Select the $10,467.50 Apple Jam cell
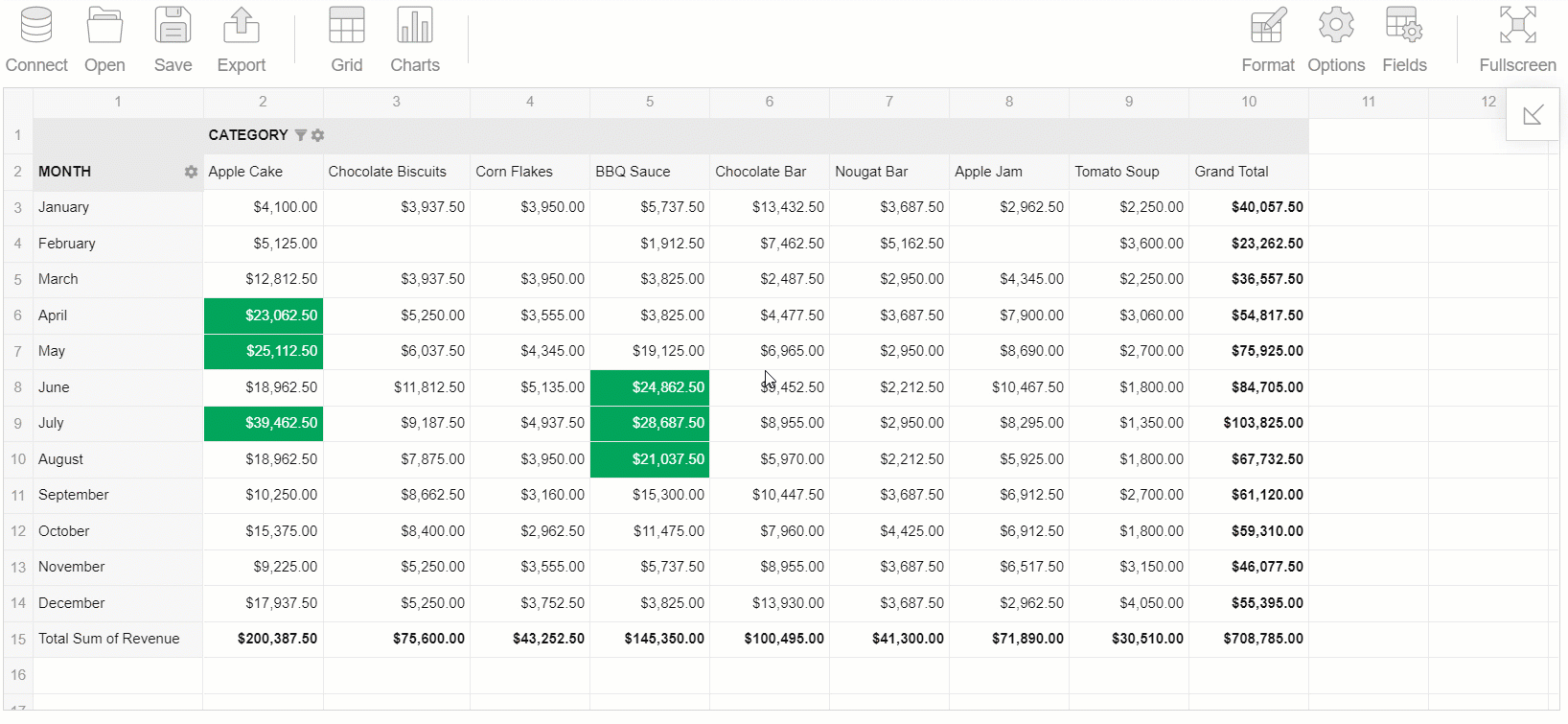The width and height of the screenshot is (1568, 724). coord(1009,387)
